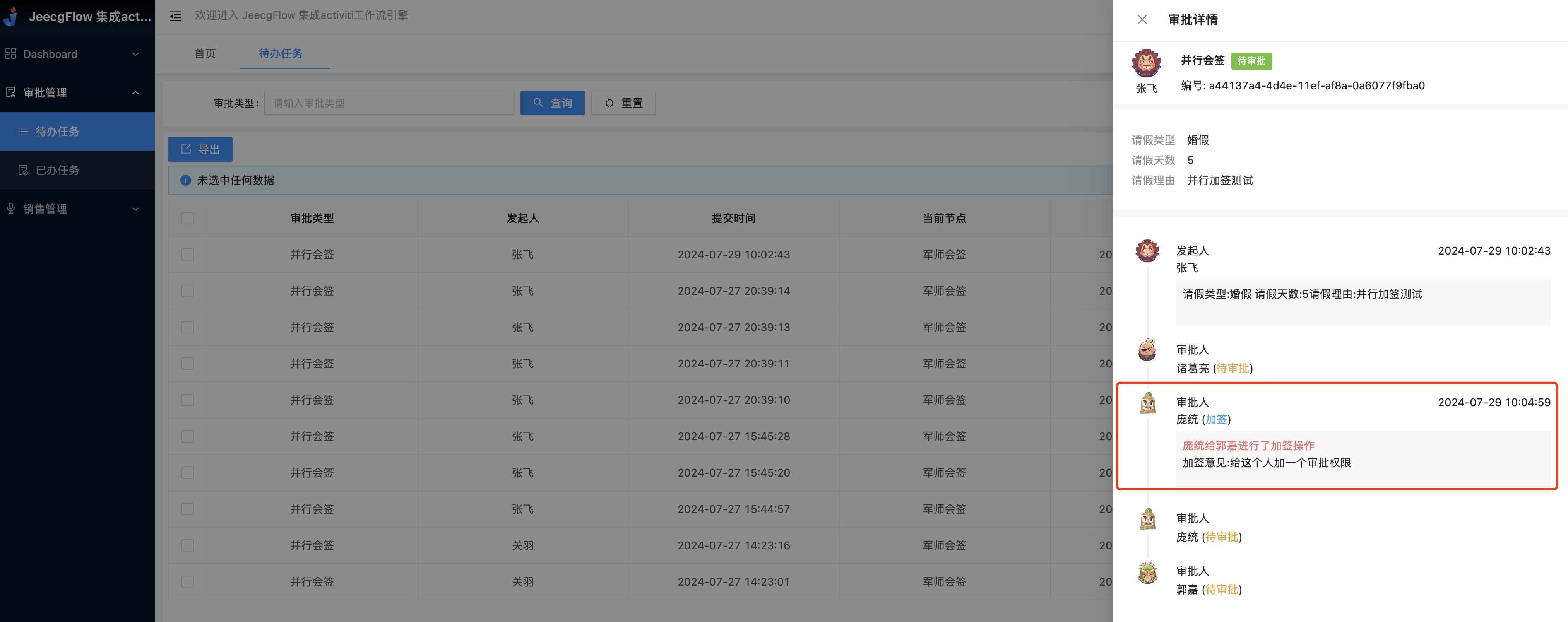Click the 查询 search button

tap(552, 103)
